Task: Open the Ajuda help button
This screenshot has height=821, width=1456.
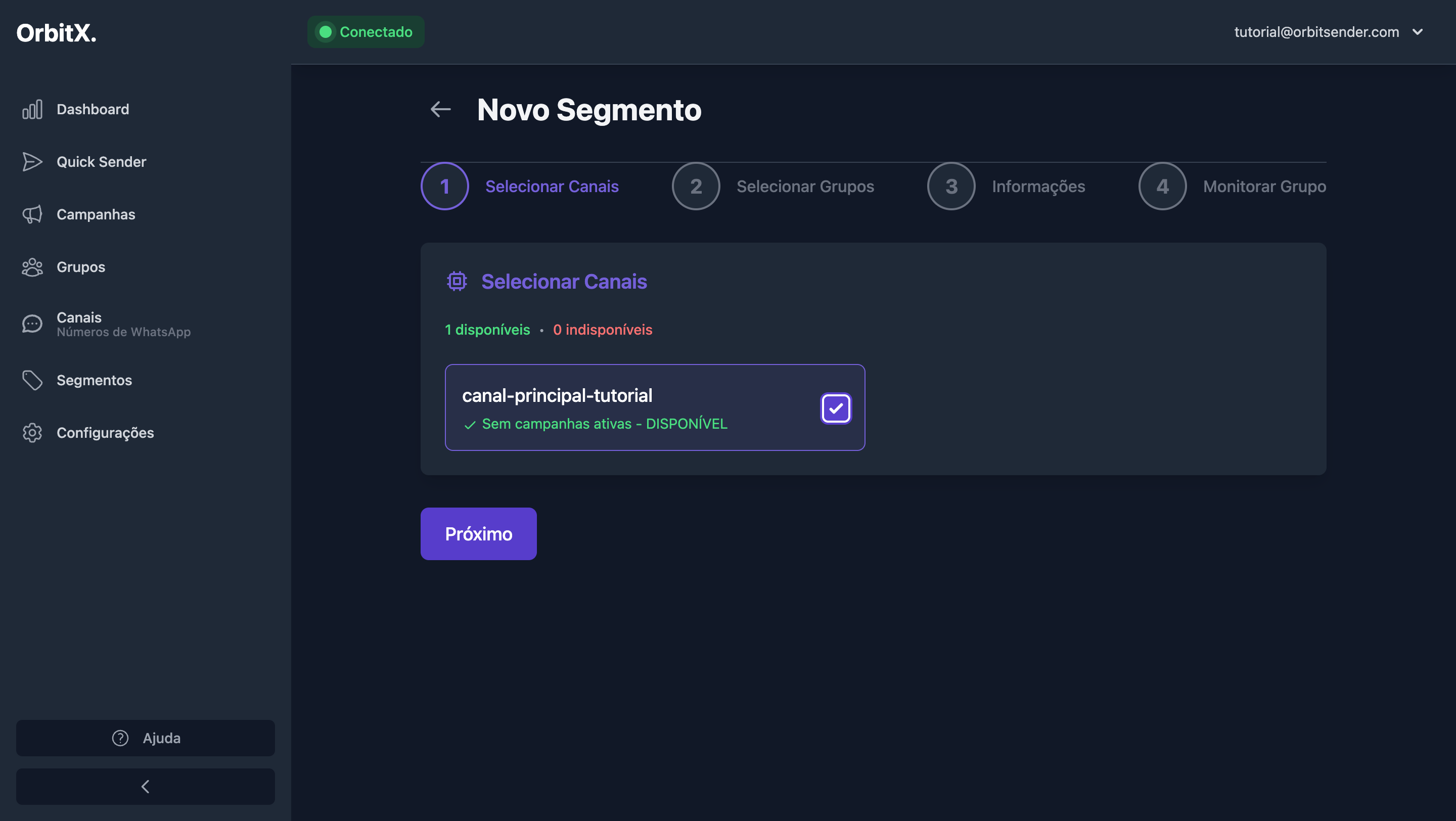Action: [x=145, y=738]
